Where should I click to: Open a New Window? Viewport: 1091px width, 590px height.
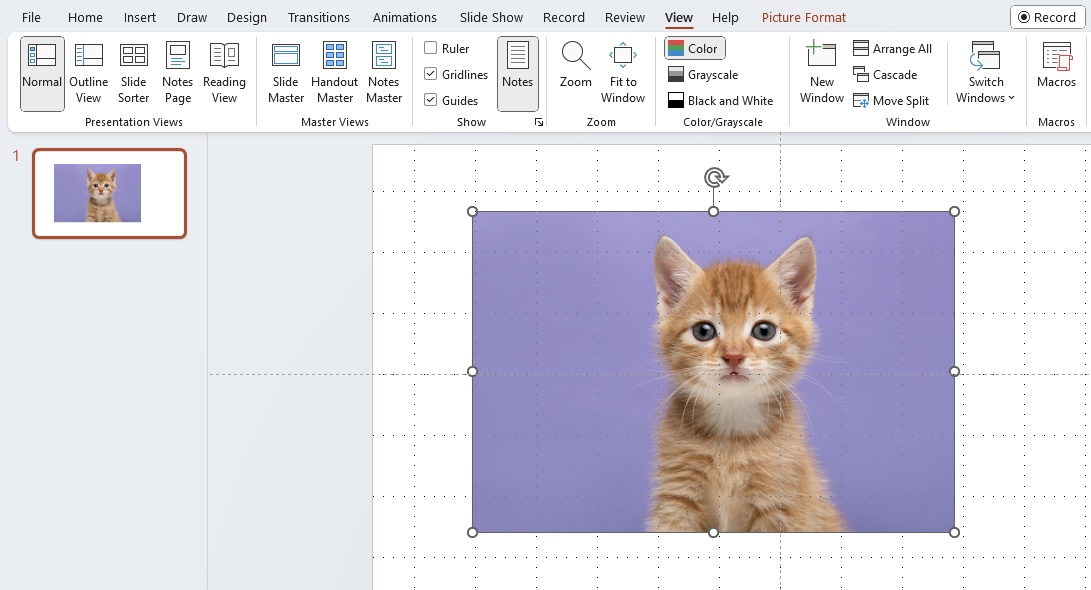click(822, 74)
